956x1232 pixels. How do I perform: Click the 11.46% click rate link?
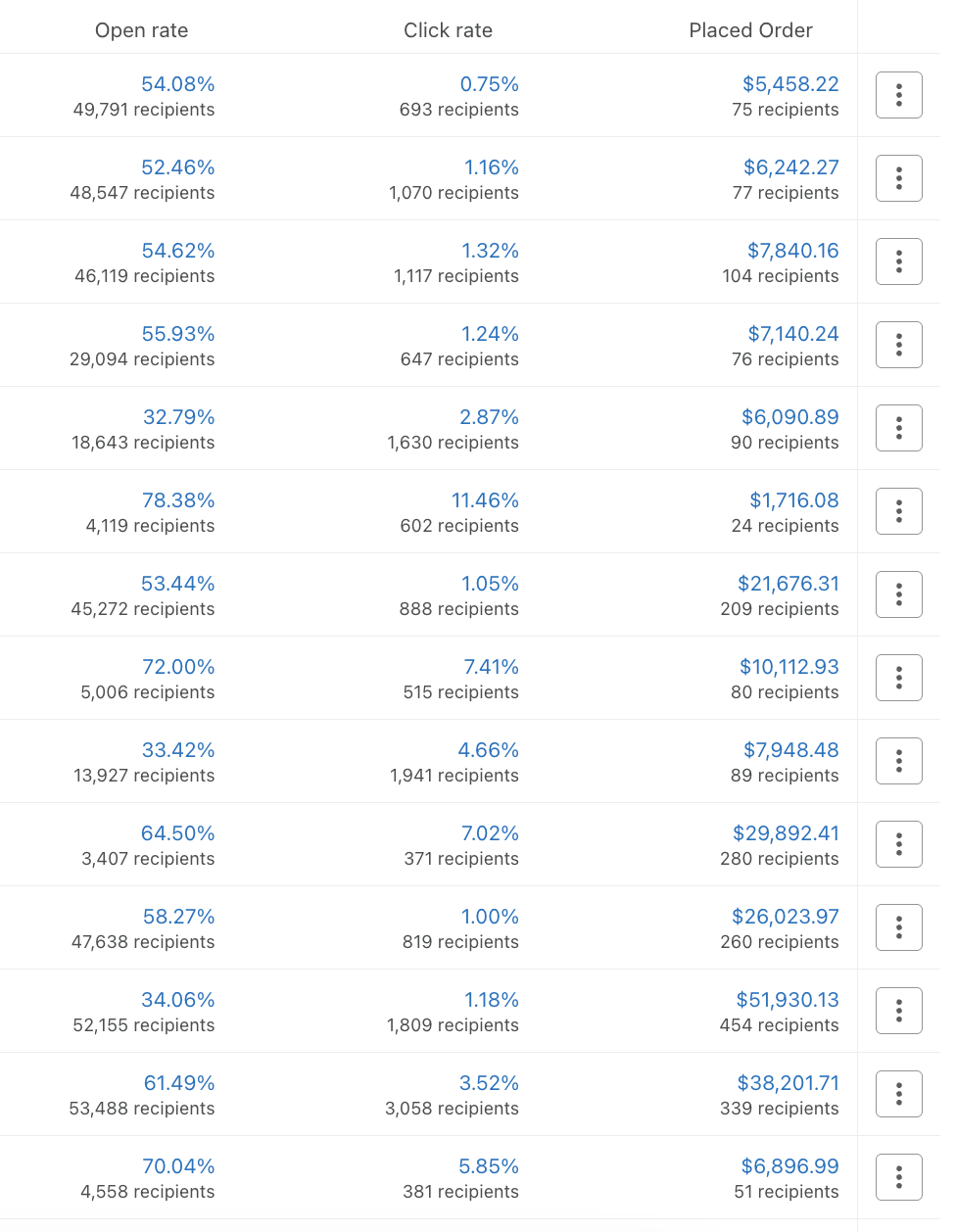click(485, 500)
